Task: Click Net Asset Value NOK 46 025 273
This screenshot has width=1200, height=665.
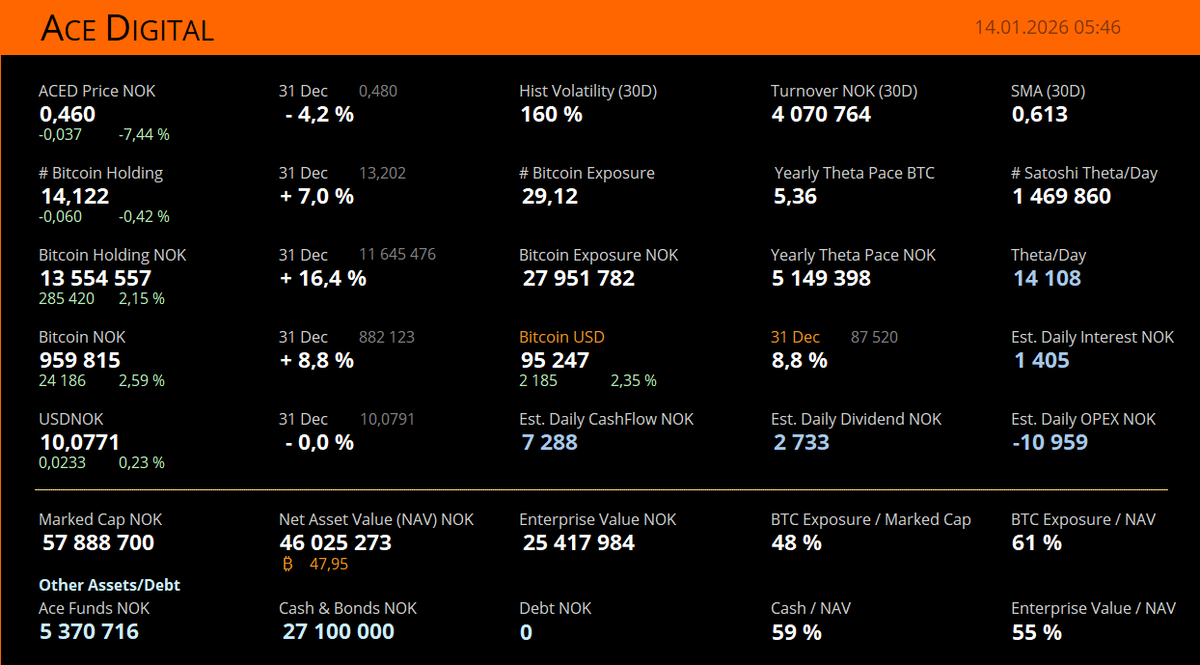Action: 336,543
